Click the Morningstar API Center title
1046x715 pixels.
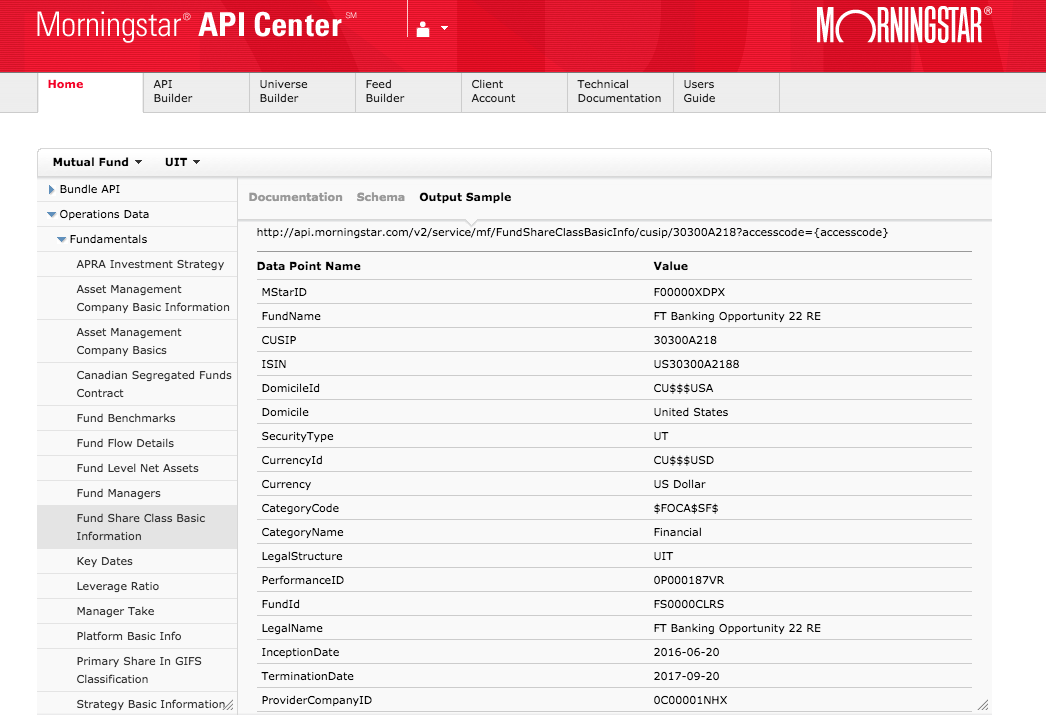pos(196,25)
